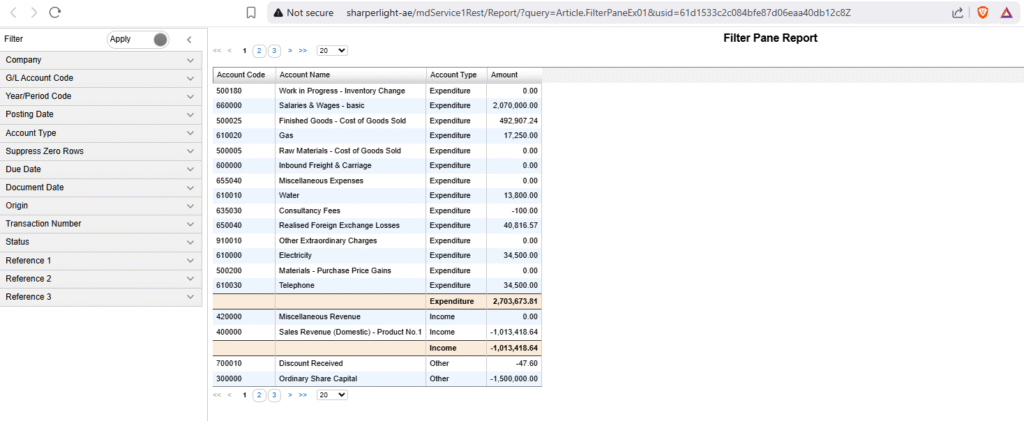
Task: Click the browser address bar URL
Action: pos(598,12)
